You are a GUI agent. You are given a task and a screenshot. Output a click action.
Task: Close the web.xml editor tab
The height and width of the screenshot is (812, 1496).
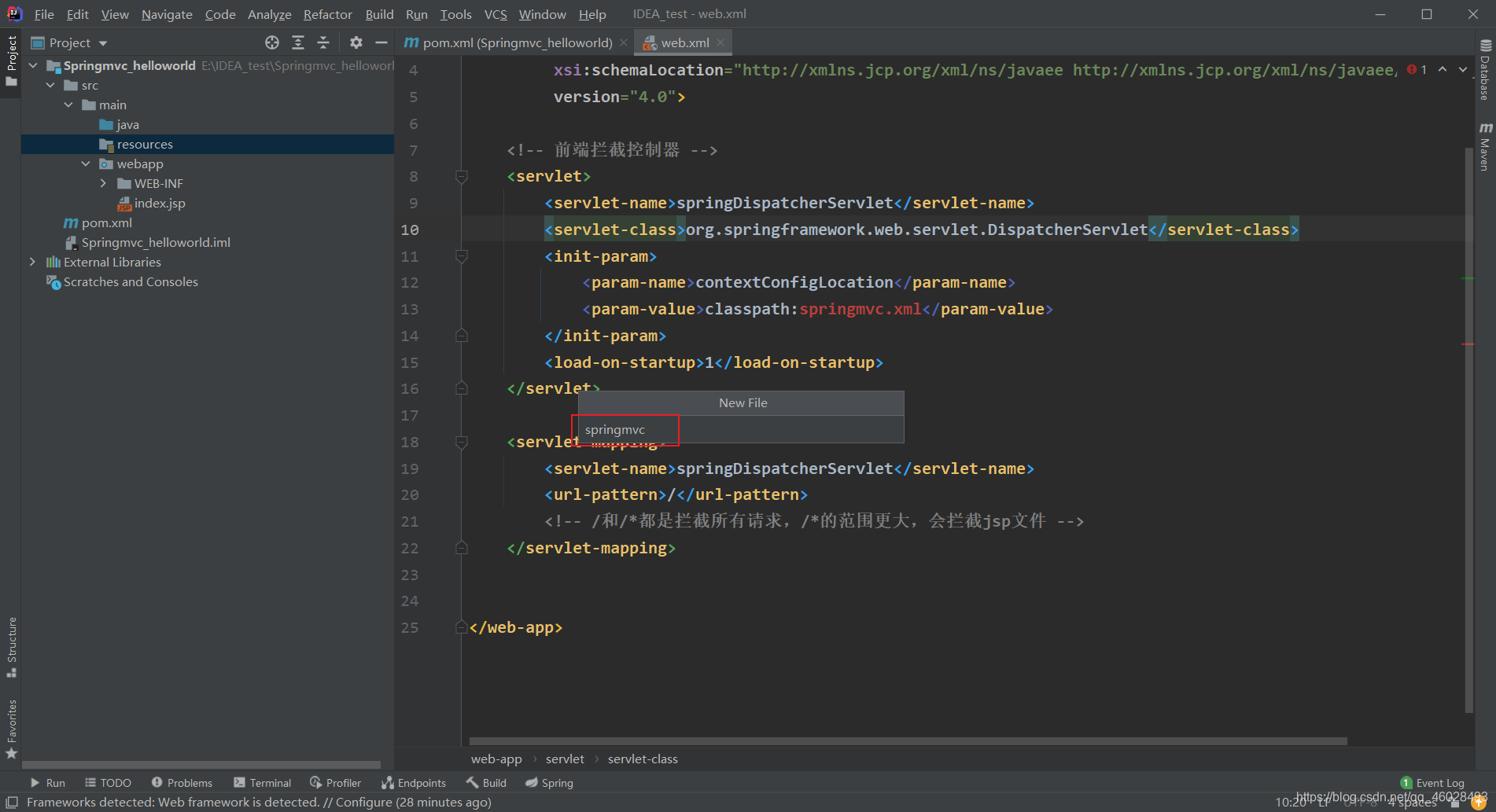[x=720, y=42]
